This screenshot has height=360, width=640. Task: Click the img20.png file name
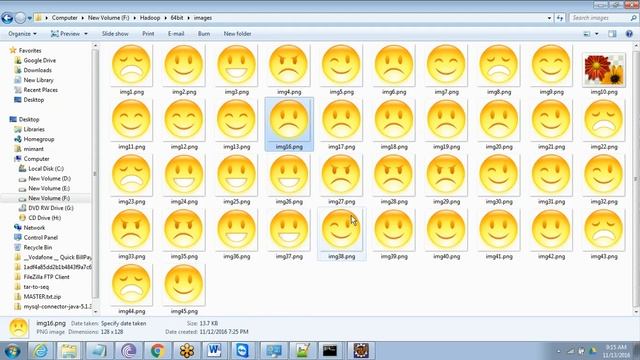(499, 147)
